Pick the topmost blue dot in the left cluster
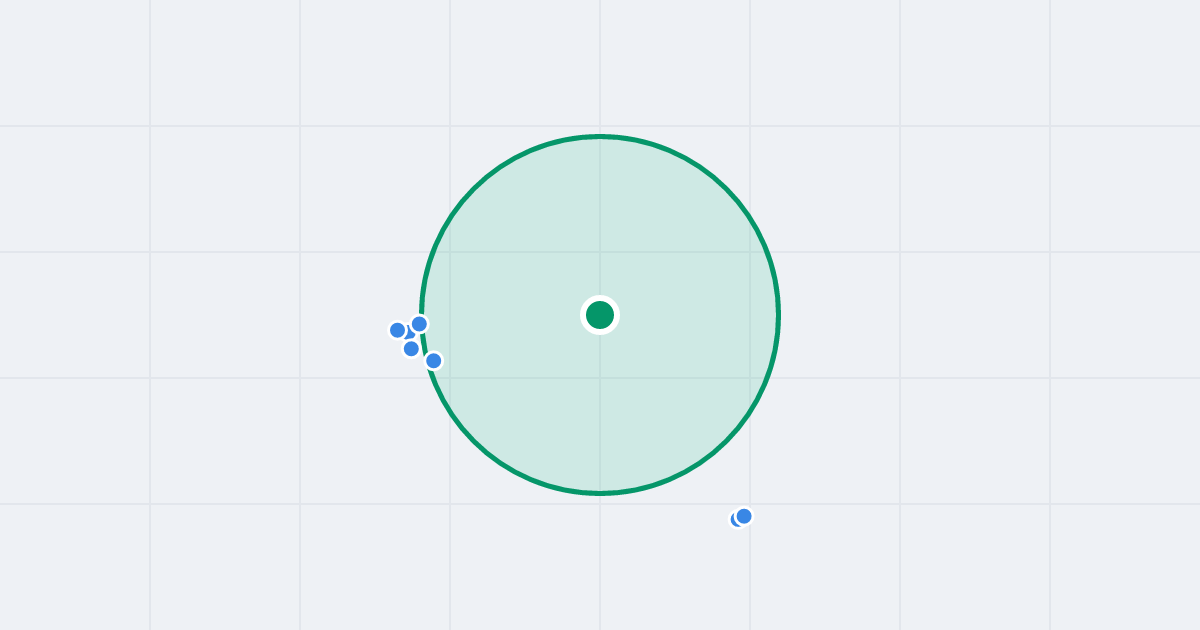Screen dimensions: 1200x630 [419, 324]
